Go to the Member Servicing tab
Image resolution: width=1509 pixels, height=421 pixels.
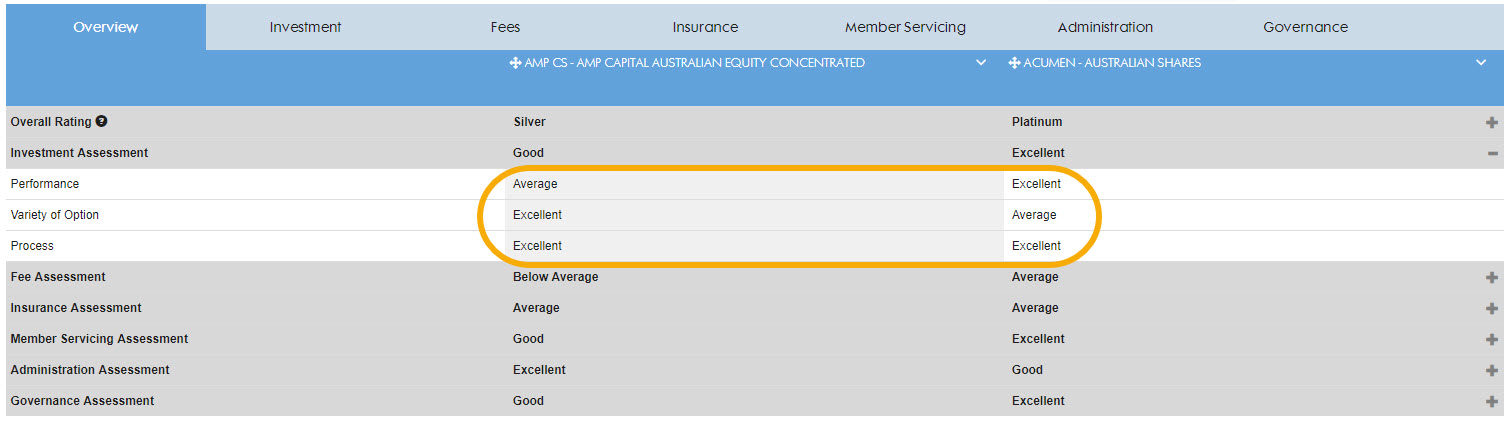click(905, 27)
